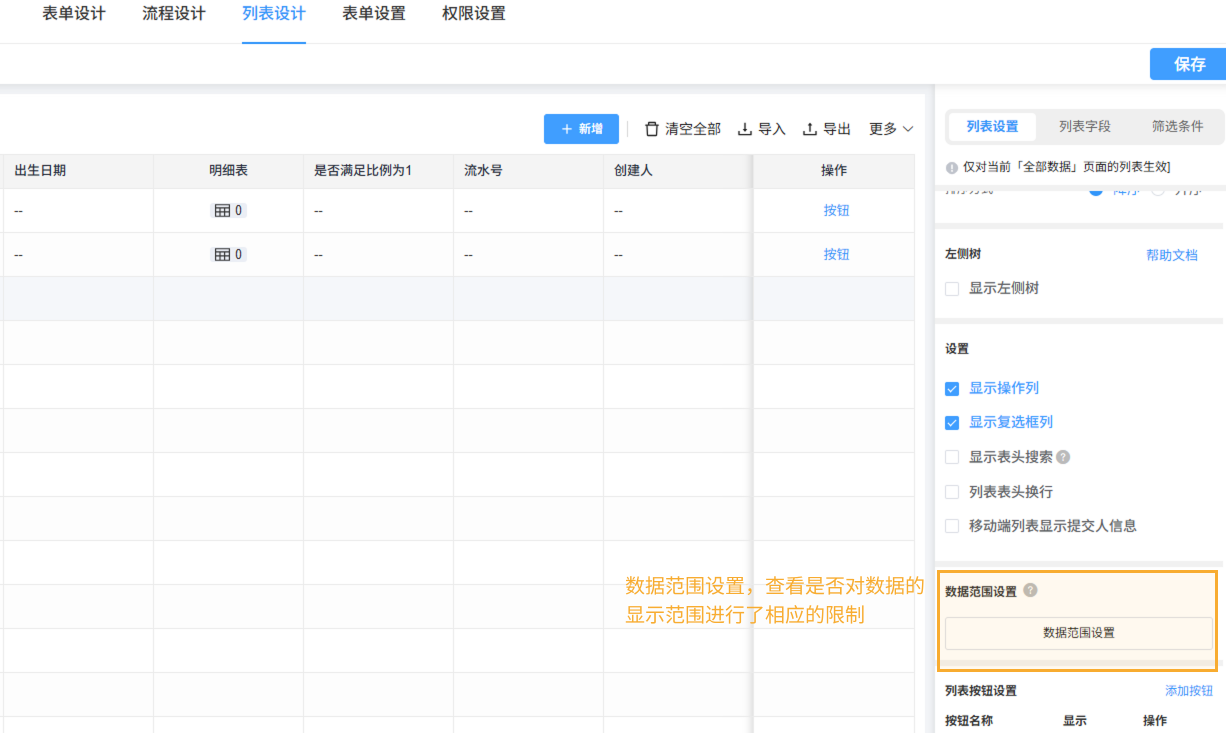The height and width of the screenshot is (733, 1226).
Task: Uncheck the 显示操作列 checkbox
Action: pos(952,388)
